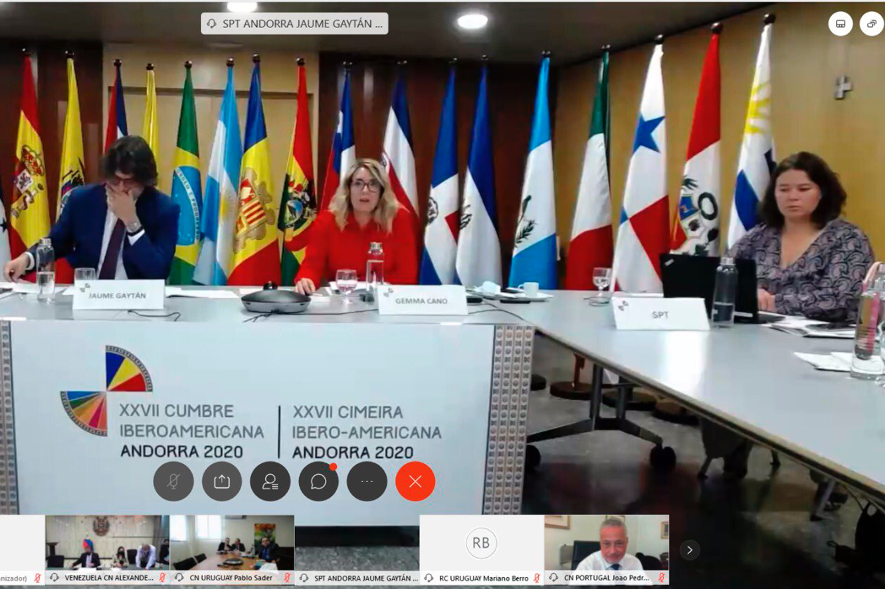Unmute the microphone in the call controls
Screen dimensions: 885x589
(173, 481)
